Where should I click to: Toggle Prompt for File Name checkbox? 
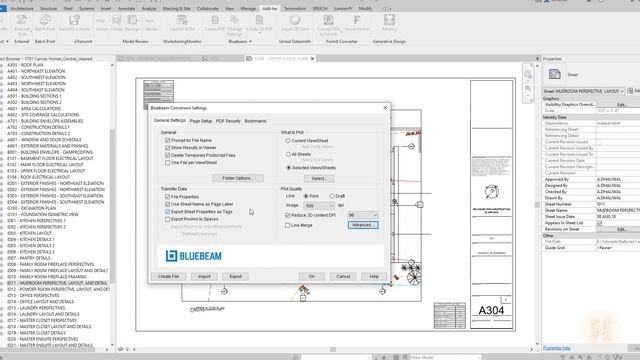click(167, 140)
